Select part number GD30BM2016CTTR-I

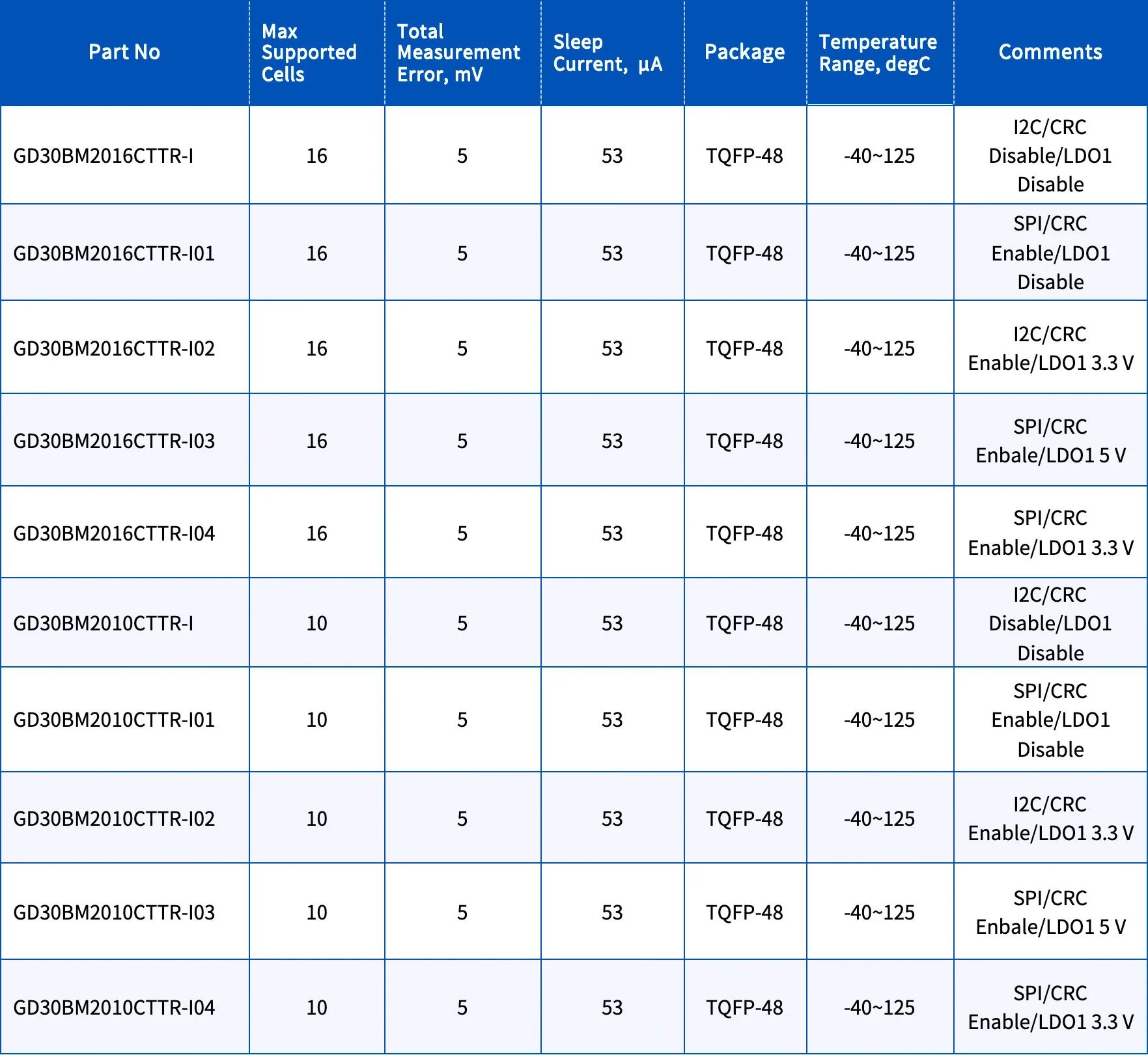(x=104, y=156)
